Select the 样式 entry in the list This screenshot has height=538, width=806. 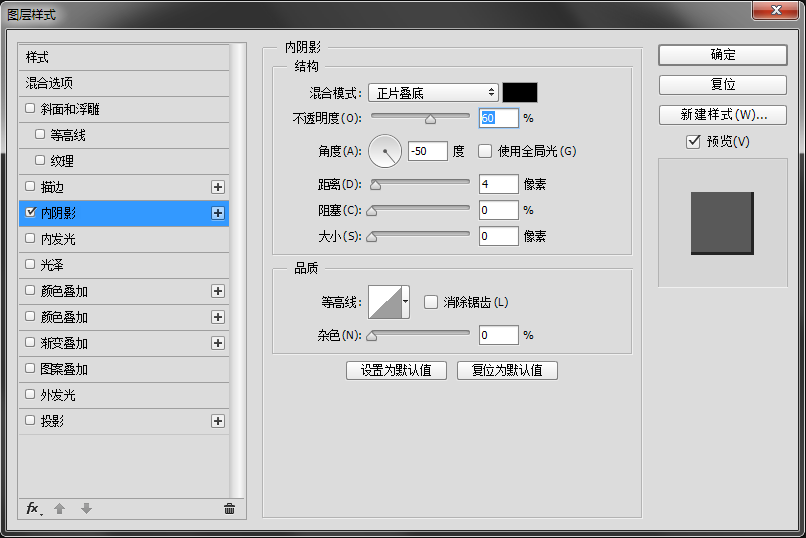(x=124, y=57)
